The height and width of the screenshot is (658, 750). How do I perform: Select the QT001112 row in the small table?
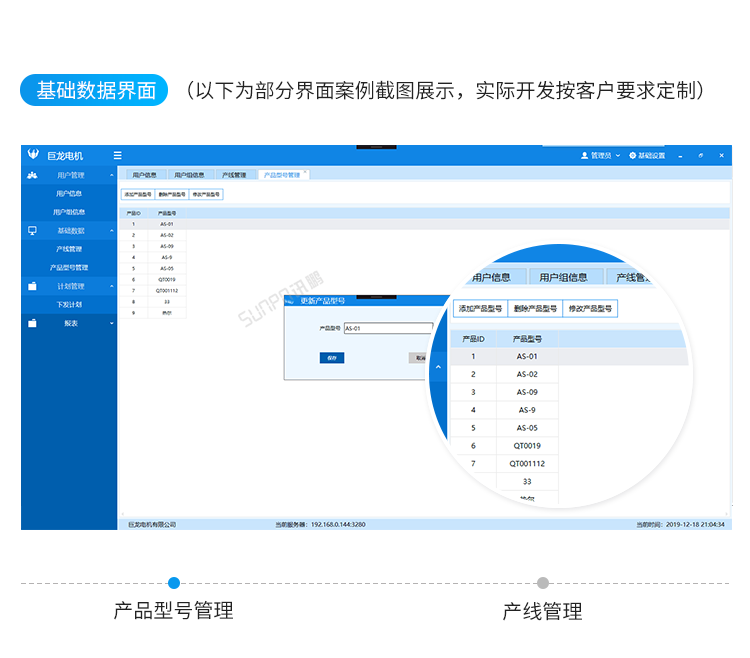tap(153, 291)
